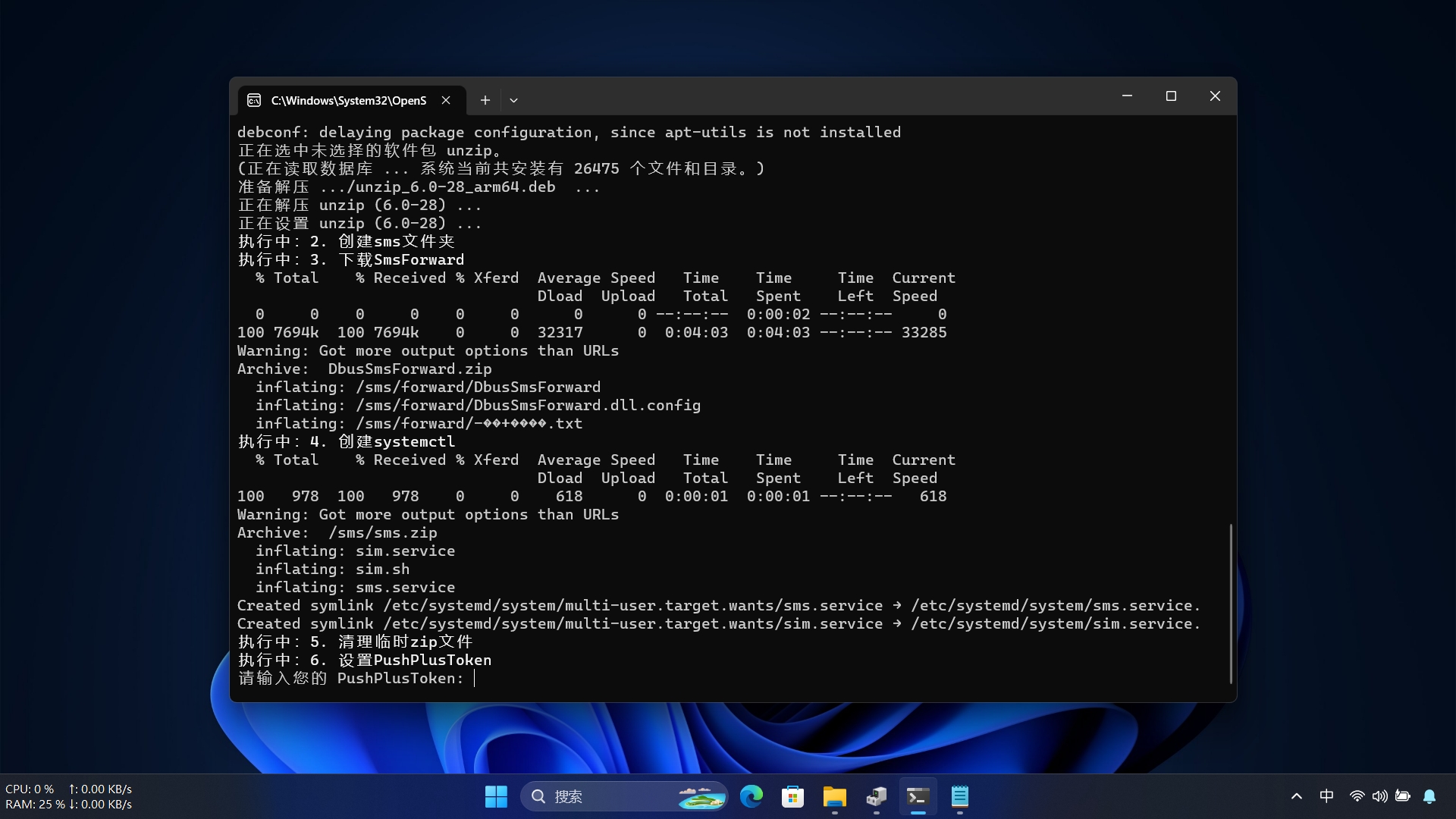Switch to the Terminal taskbar icon
The height and width of the screenshot is (819, 1456).
(x=918, y=796)
